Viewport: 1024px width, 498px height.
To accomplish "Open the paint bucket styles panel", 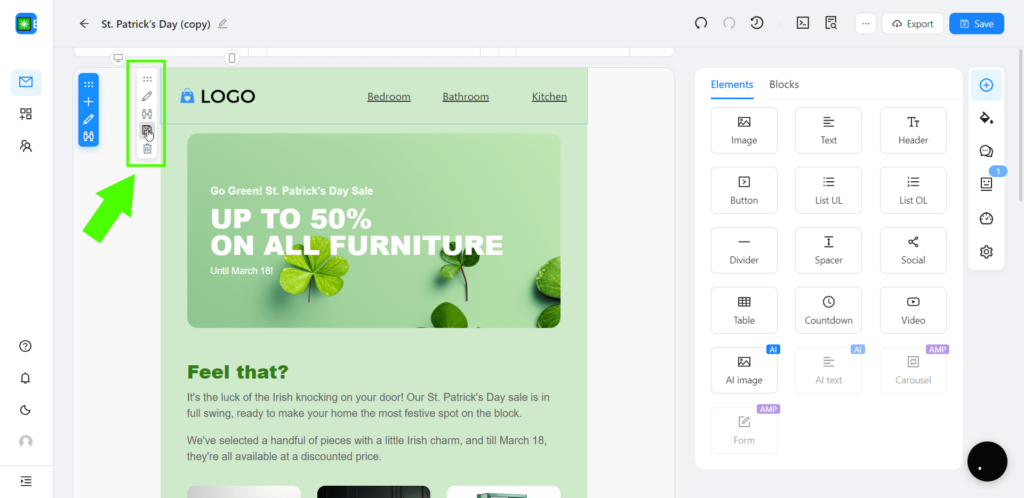I will (x=986, y=118).
